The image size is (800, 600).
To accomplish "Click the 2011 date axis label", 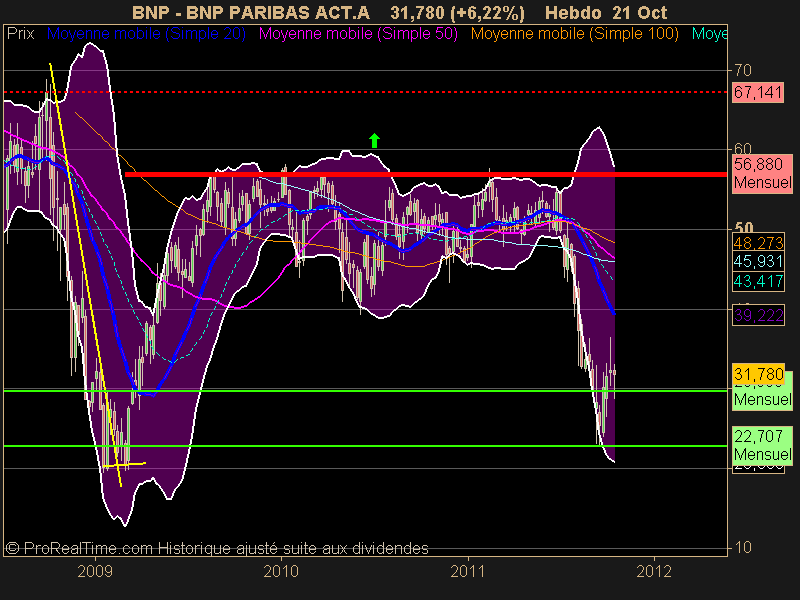I will click(x=468, y=571).
